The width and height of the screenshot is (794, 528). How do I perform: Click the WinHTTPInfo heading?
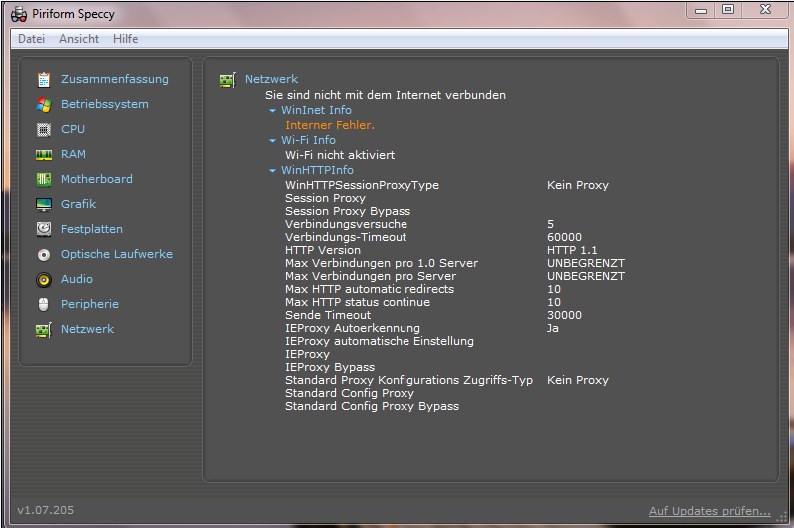tap(317, 170)
